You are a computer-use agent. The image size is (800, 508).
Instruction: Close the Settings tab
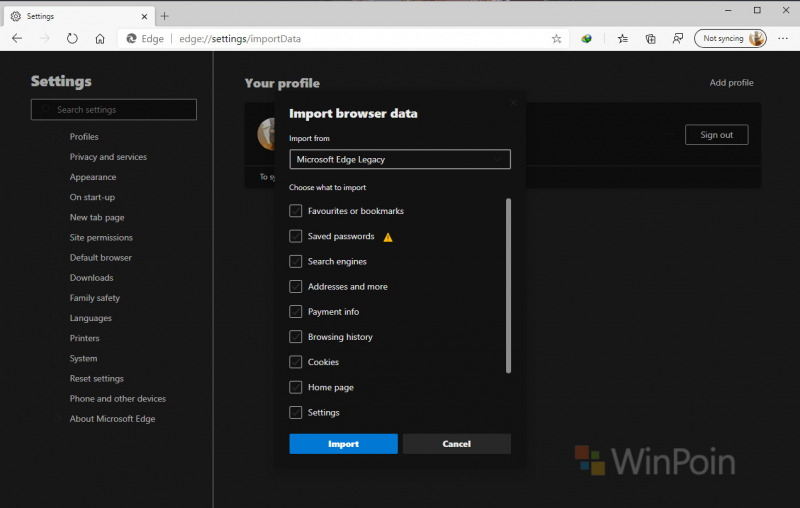point(144,16)
